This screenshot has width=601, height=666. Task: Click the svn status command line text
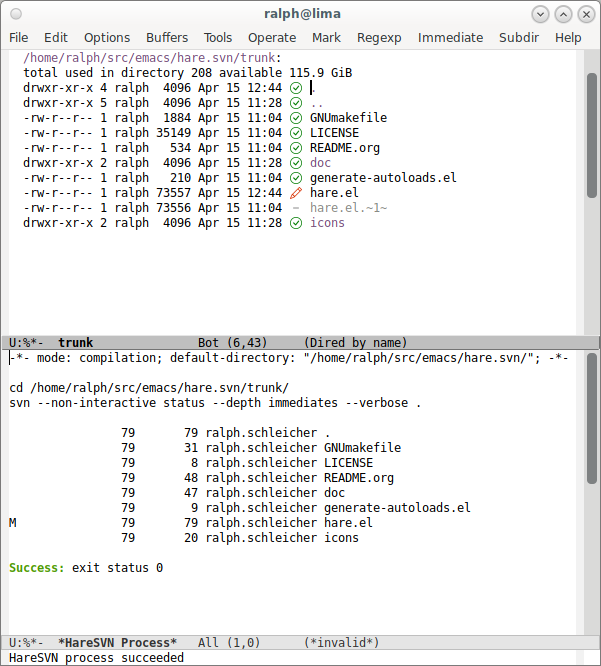point(215,403)
